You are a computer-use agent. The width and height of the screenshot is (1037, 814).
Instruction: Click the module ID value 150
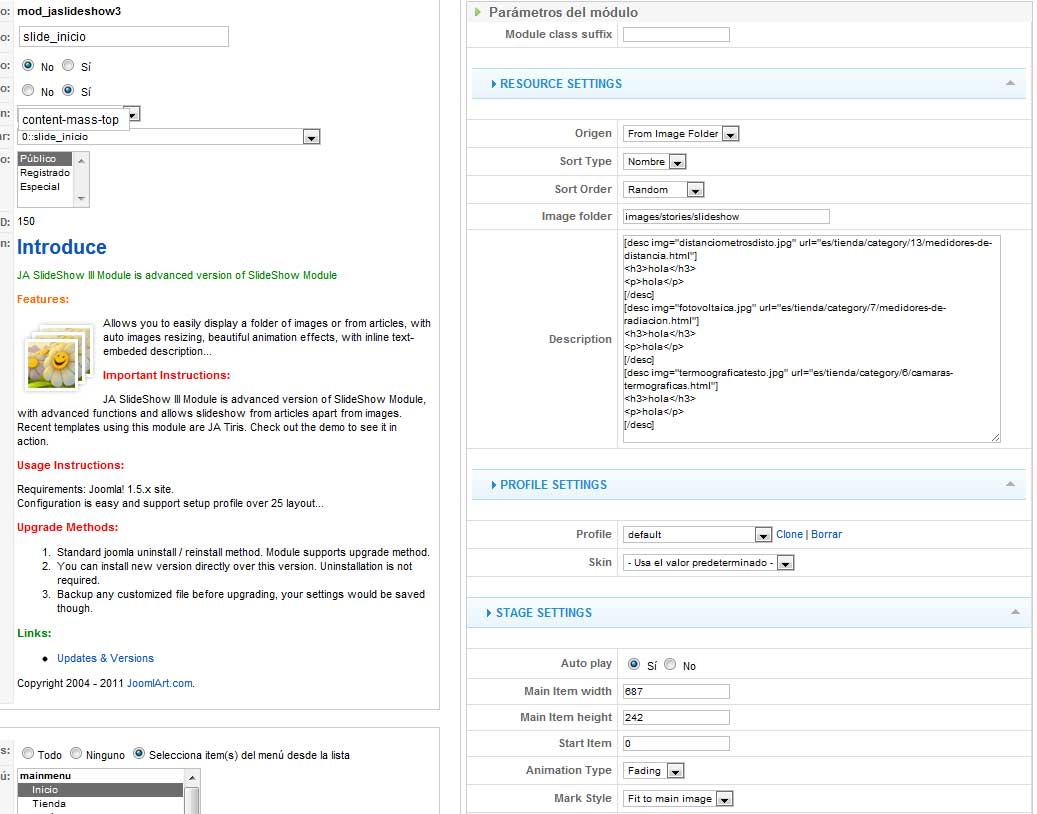click(26, 221)
